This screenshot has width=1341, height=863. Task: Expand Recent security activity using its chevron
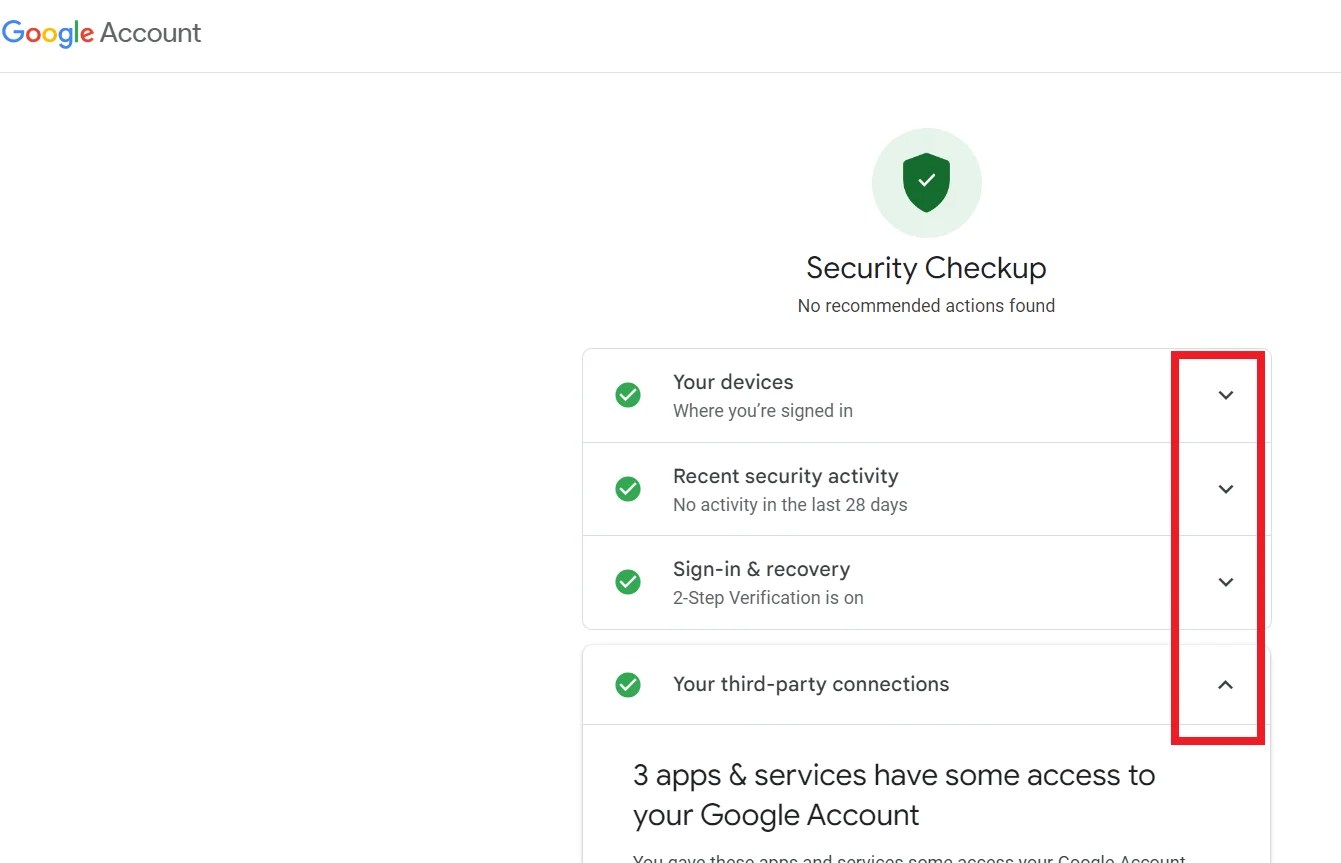tap(1225, 489)
